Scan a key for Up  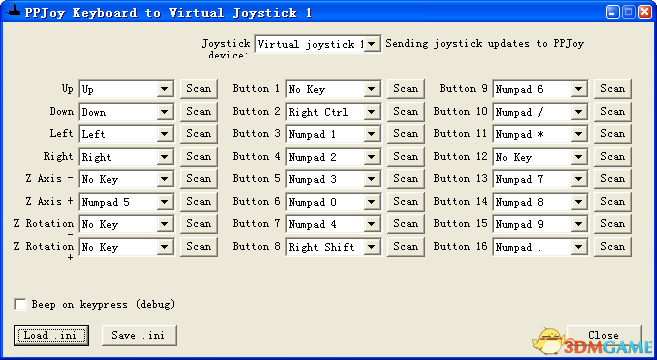click(199, 89)
